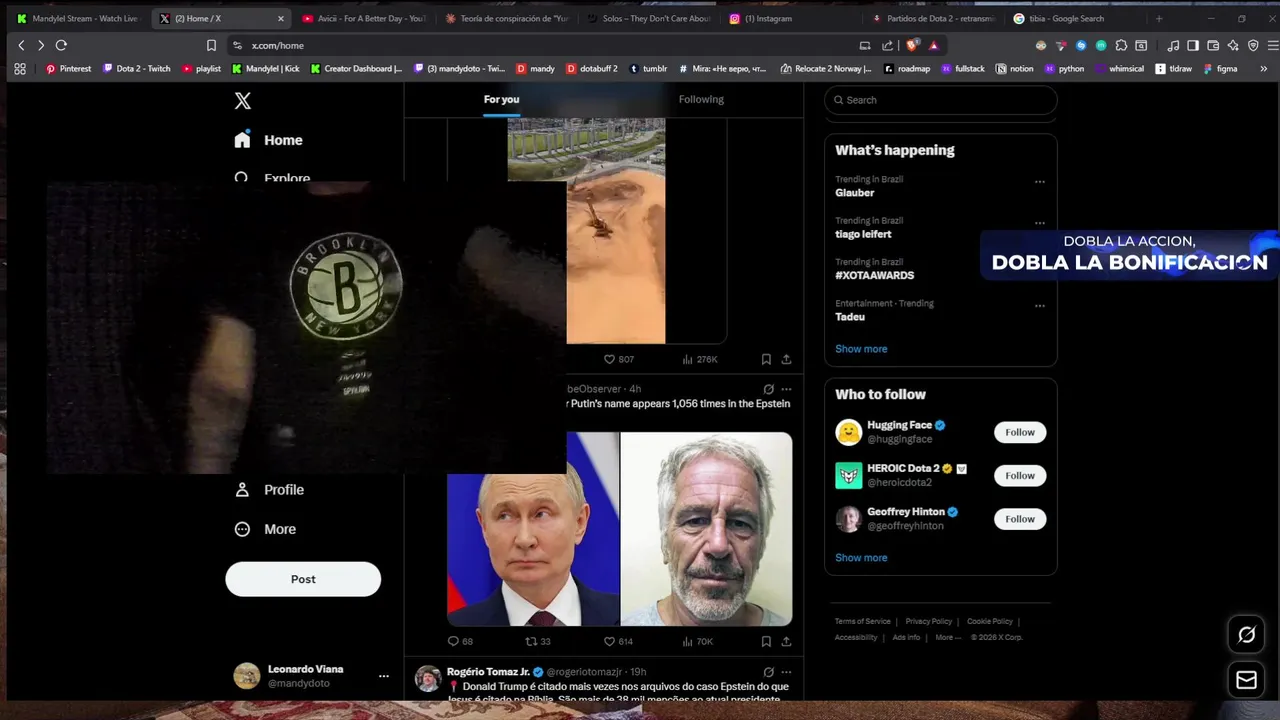View analytics of post with 276K views
1280x720 pixels.
coord(700,359)
